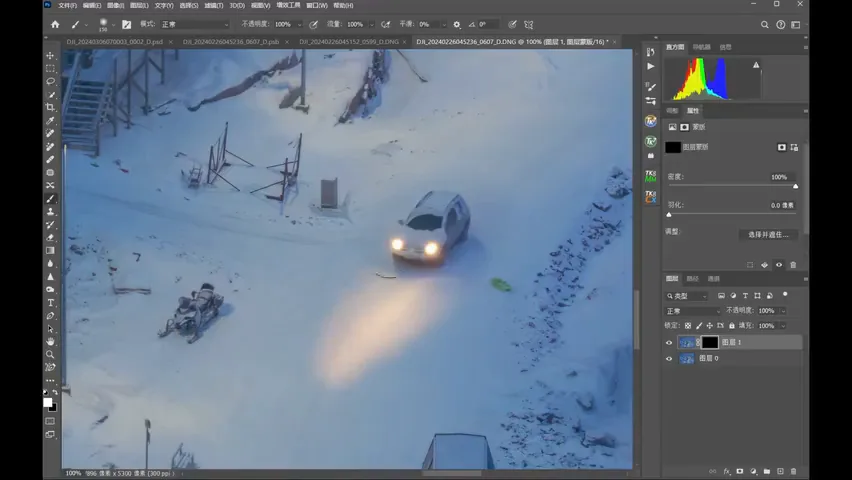
Task: Toggle visibility of 图层 0
Action: click(x=669, y=359)
